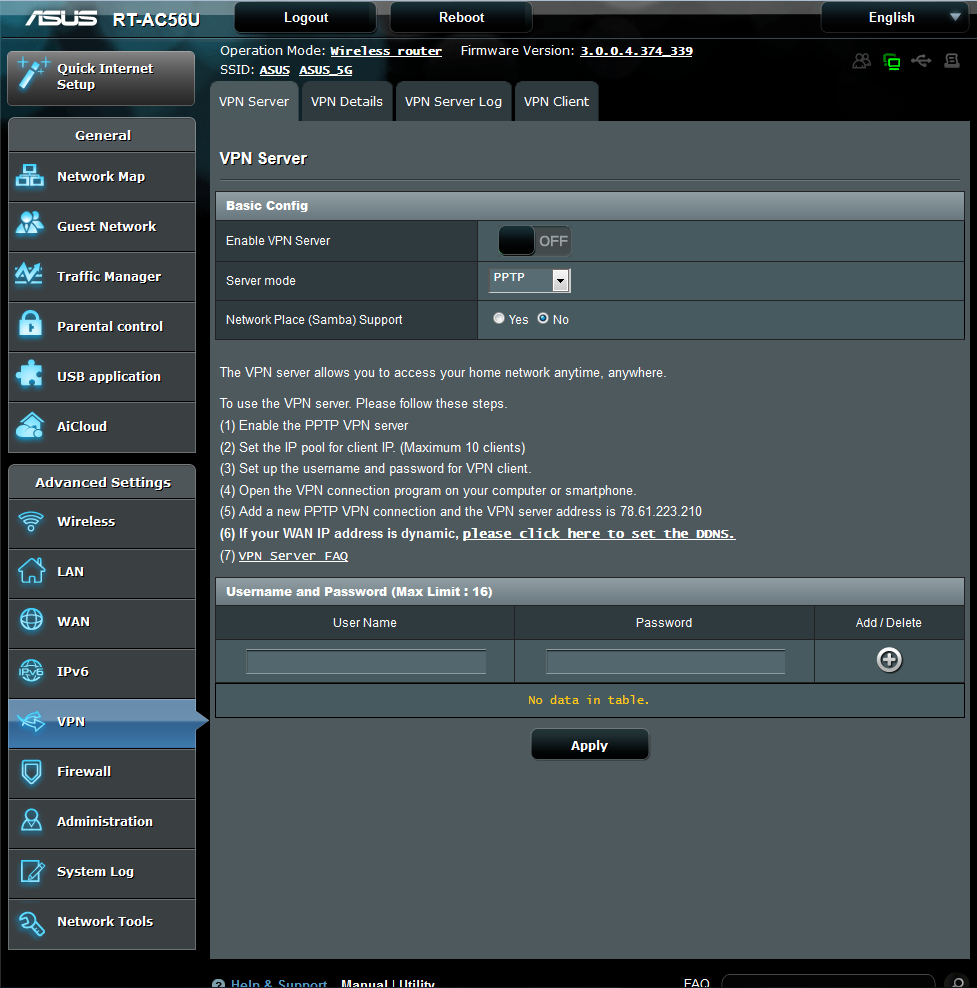This screenshot has height=988, width=977.
Task: Click the guest network status icon in header
Action: pos(861,60)
